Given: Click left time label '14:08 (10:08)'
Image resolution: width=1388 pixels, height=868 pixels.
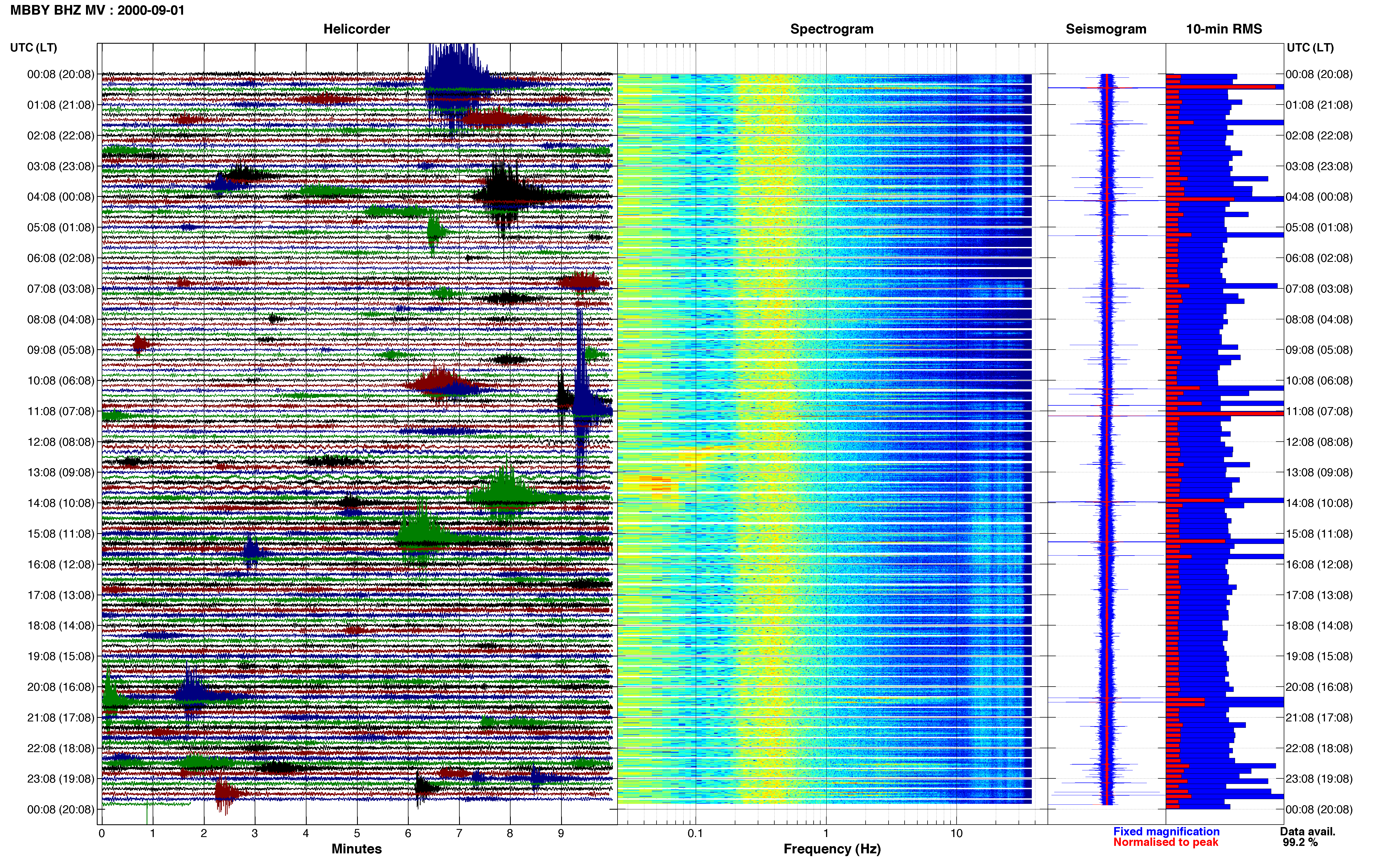Looking at the screenshot, I should coord(60,503).
